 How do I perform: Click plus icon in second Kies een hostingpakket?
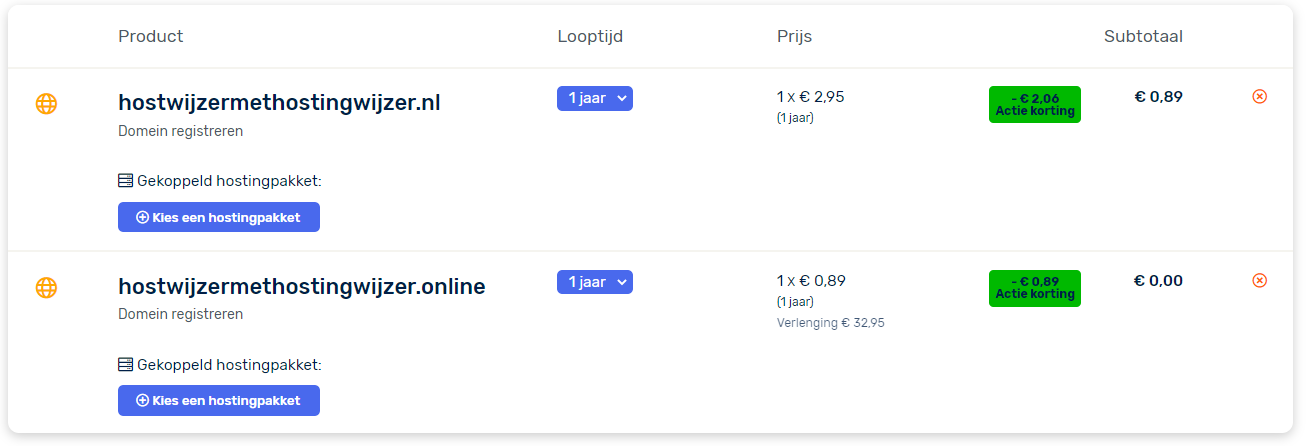coord(142,400)
